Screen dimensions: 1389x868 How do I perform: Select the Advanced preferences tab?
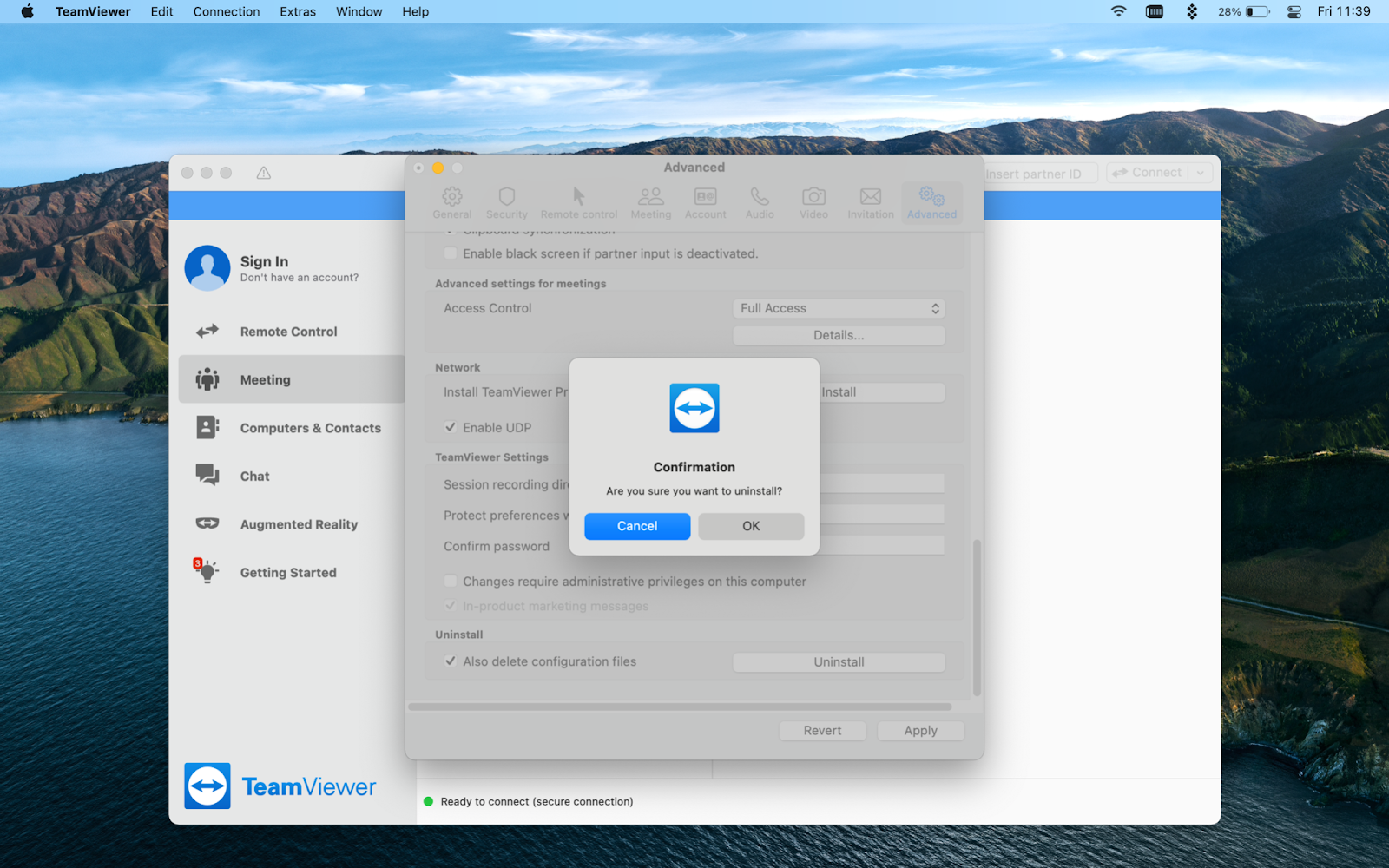(932, 203)
